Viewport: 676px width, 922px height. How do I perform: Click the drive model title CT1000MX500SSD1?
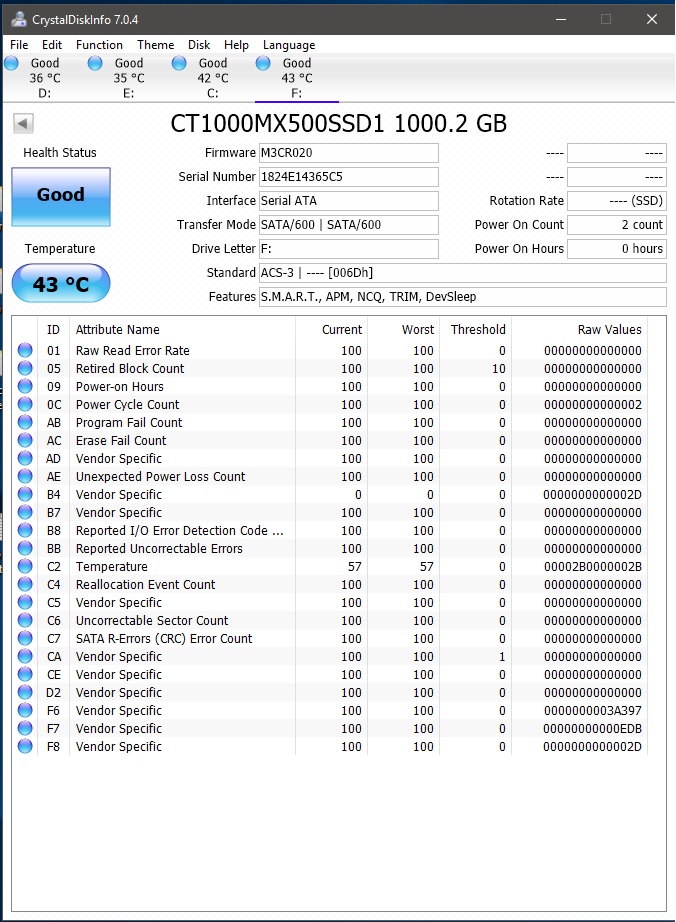(277, 123)
